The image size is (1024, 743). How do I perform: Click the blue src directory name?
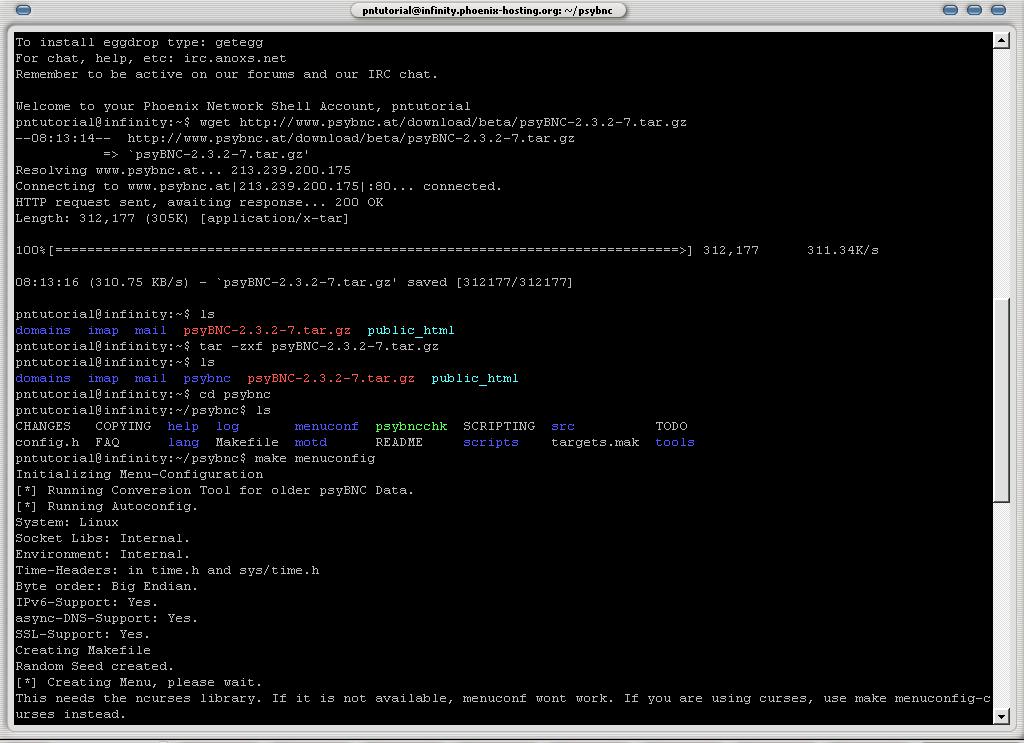click(563, 426)
